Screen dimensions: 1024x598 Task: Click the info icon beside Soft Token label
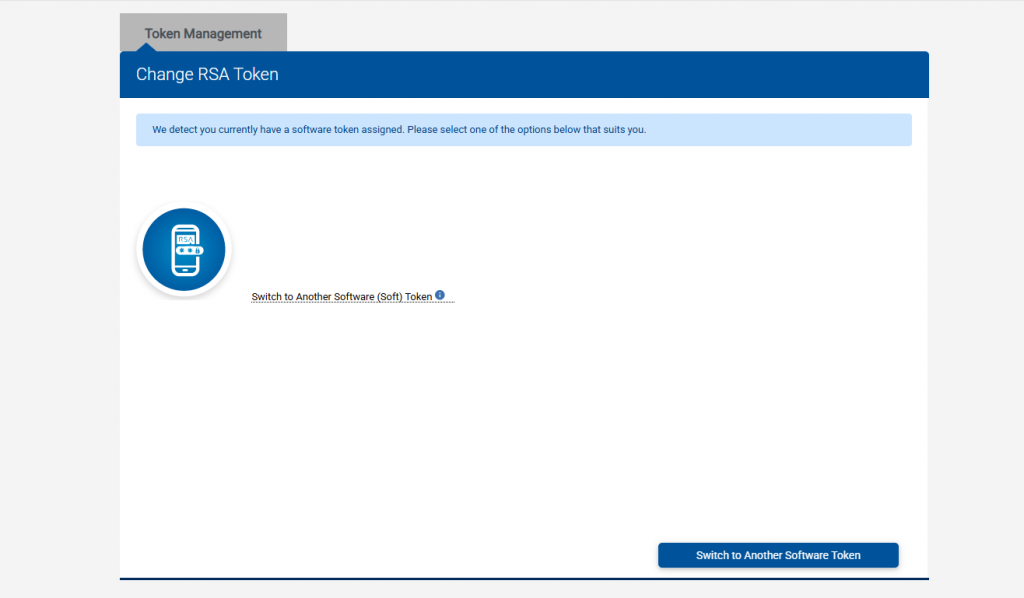[x=440, y=295]
